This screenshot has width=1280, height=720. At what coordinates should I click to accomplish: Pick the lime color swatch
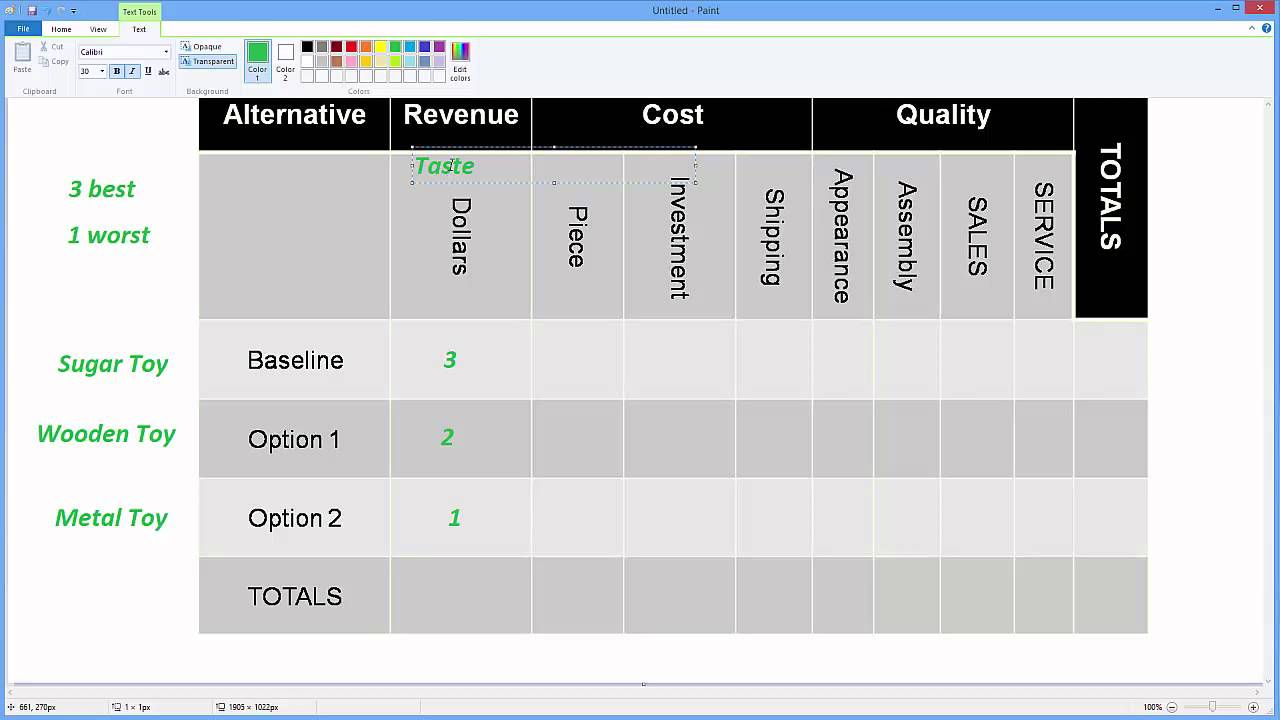(x=395, y=61)
